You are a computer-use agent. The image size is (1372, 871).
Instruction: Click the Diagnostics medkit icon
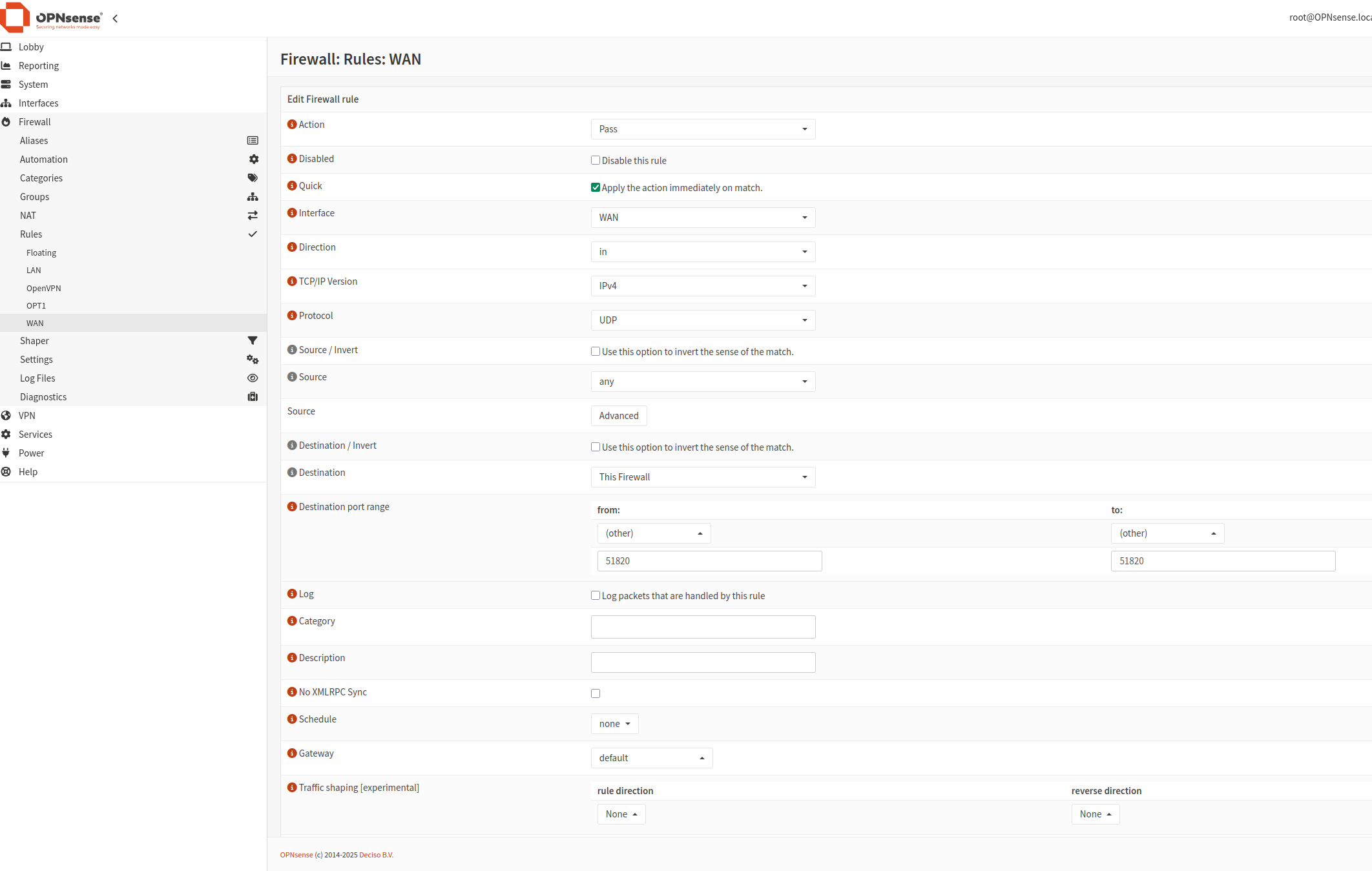[253, 397]
